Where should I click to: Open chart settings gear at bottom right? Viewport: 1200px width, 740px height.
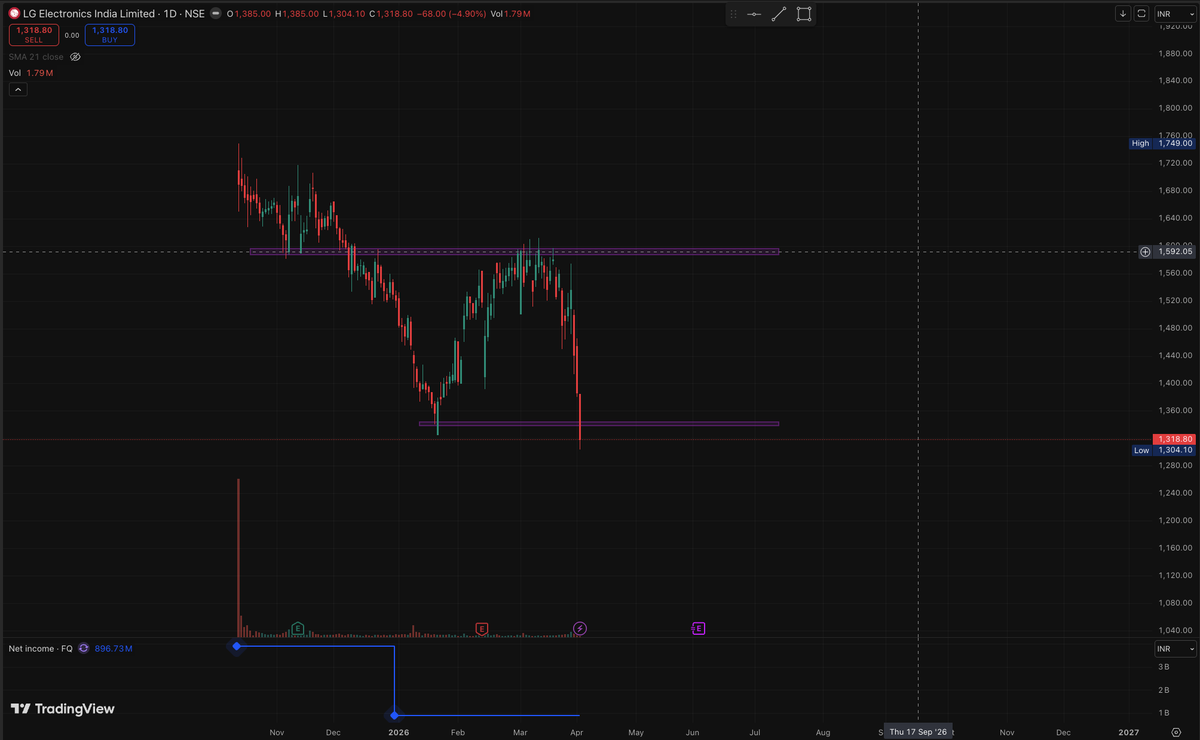point(1176,732)
